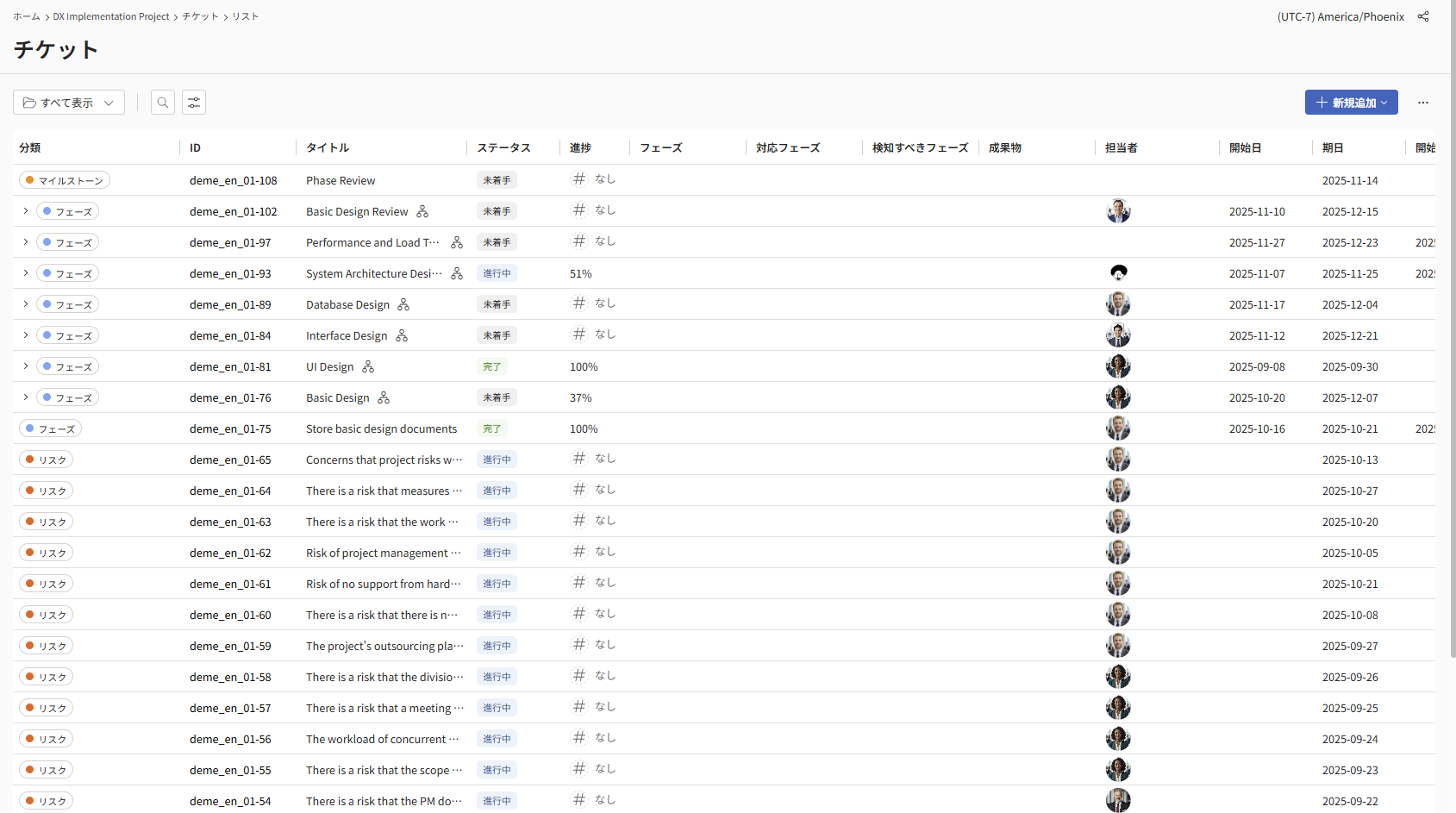This screenshot has width=1456, height=813.
Task: Click hierarchy icon next to Database Design
Action: (403, 304)
